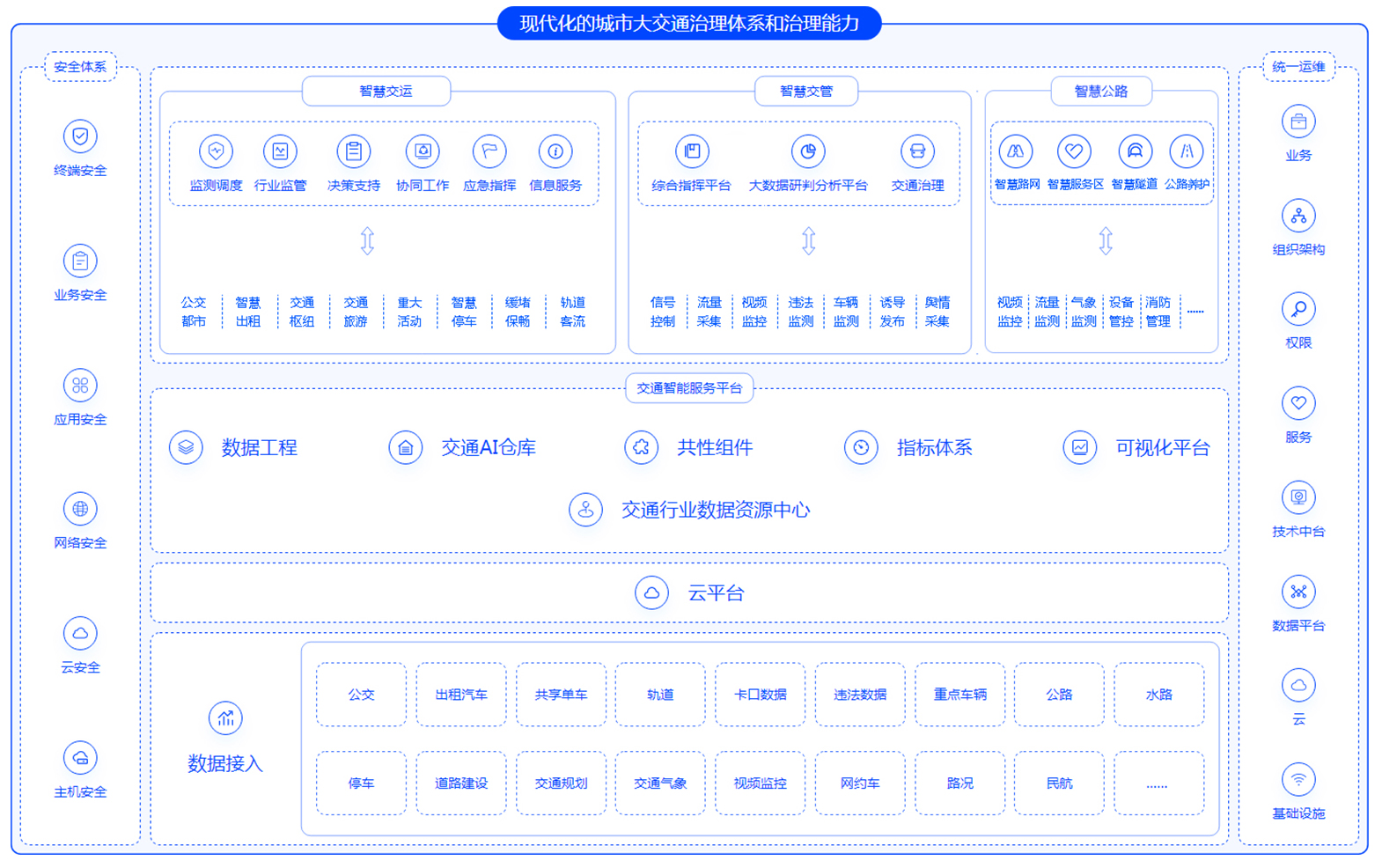
Task: Open the 大数据研判分析平台 icon
Action: point(807,151)
